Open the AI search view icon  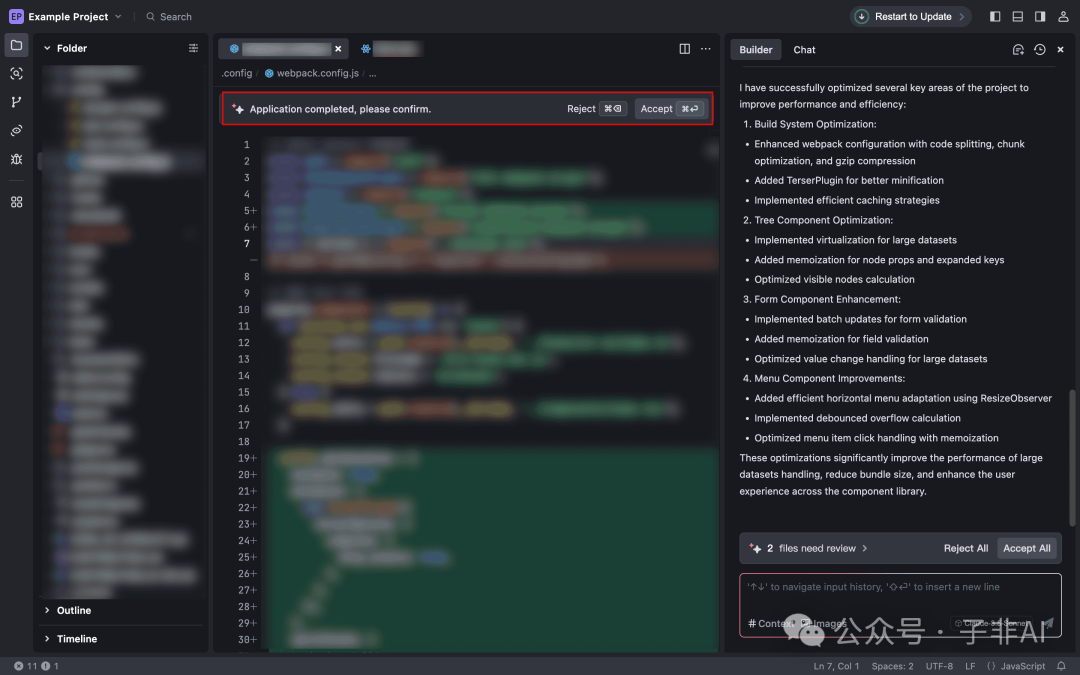(x=17, y=74)
